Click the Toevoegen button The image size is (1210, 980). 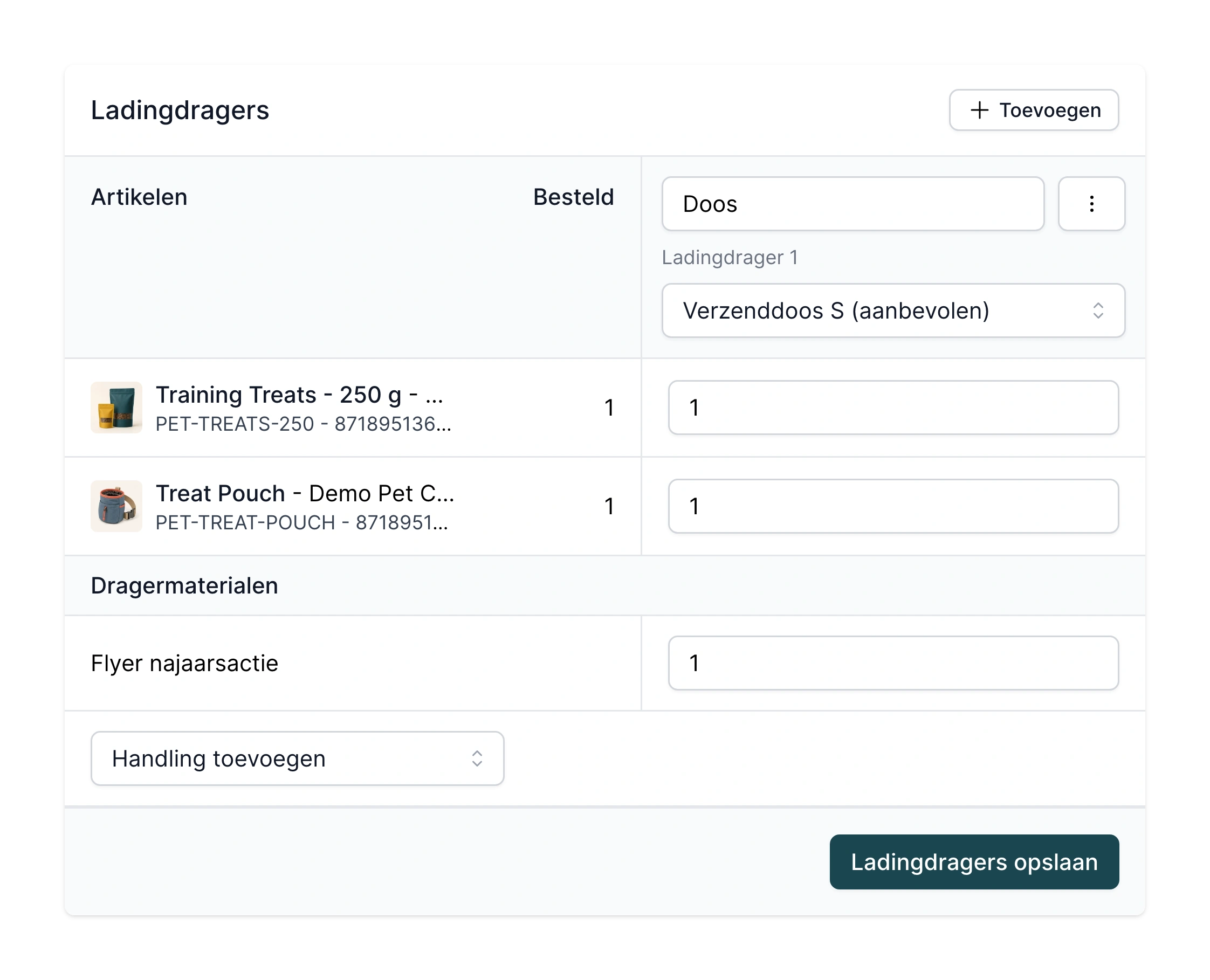tap(1033, 110)
